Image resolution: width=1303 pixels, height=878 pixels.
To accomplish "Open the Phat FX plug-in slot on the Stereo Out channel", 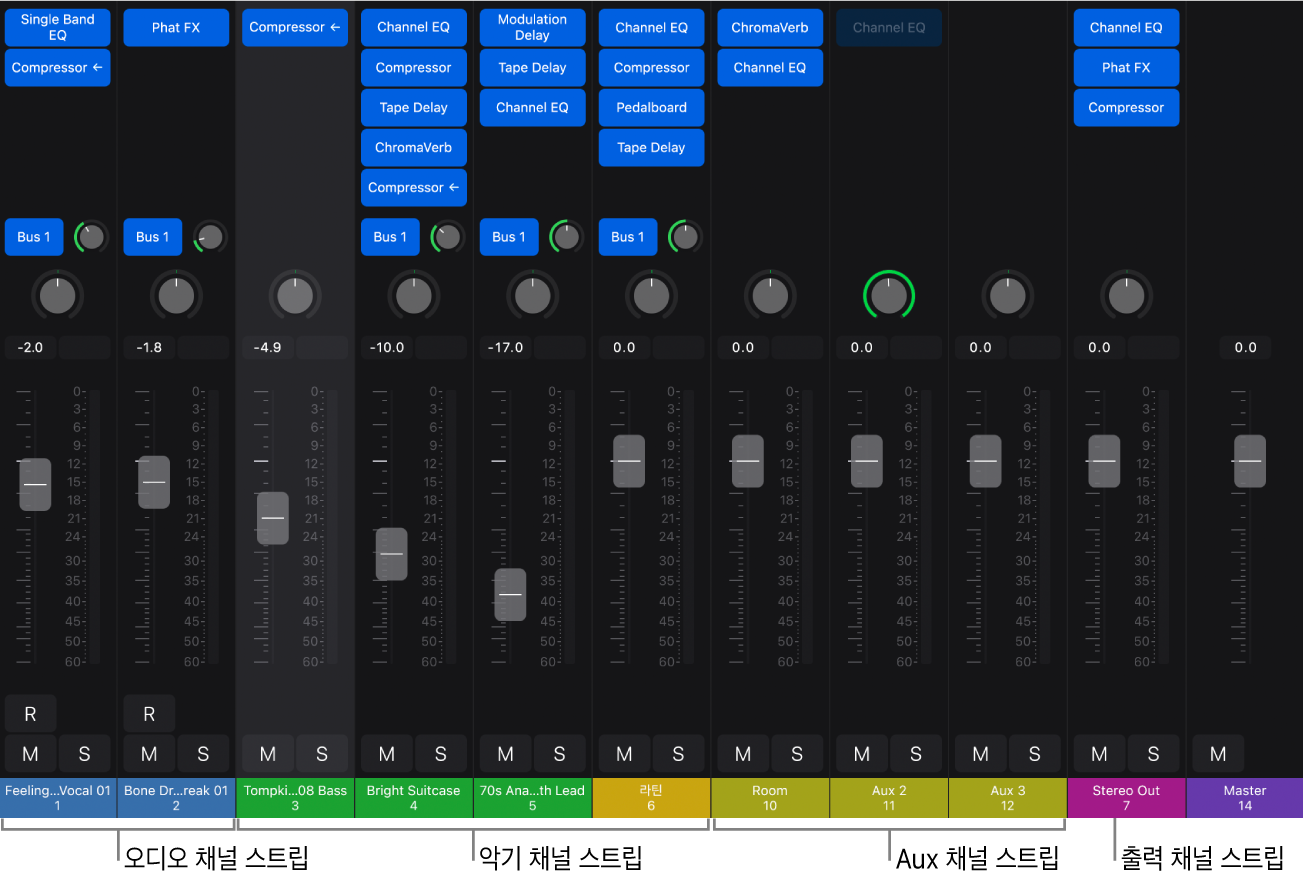I will 1126,68.
